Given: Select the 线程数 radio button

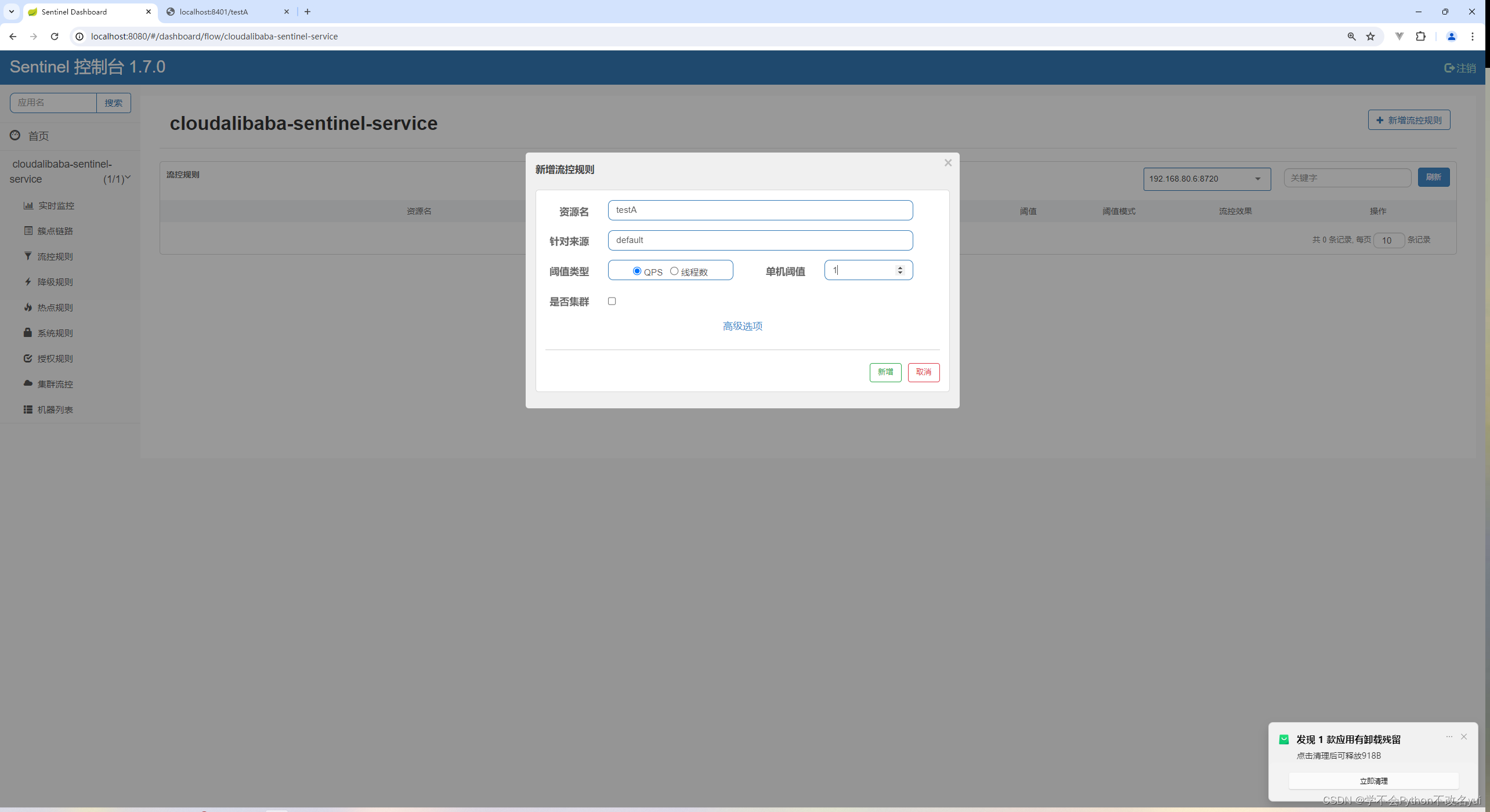Looking at the screenshot, I should point(674,271).
